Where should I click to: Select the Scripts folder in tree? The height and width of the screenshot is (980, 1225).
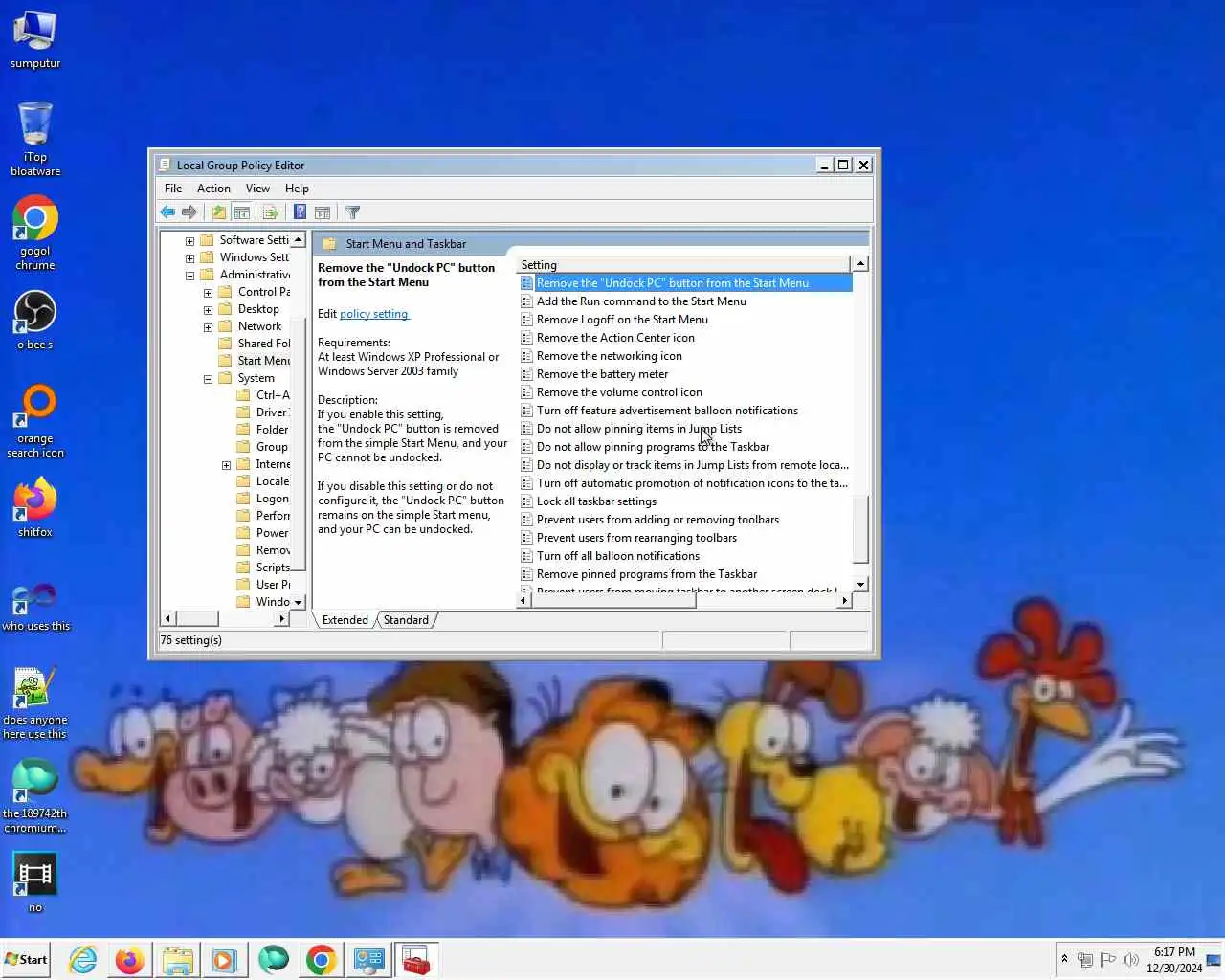coord(263,568)
